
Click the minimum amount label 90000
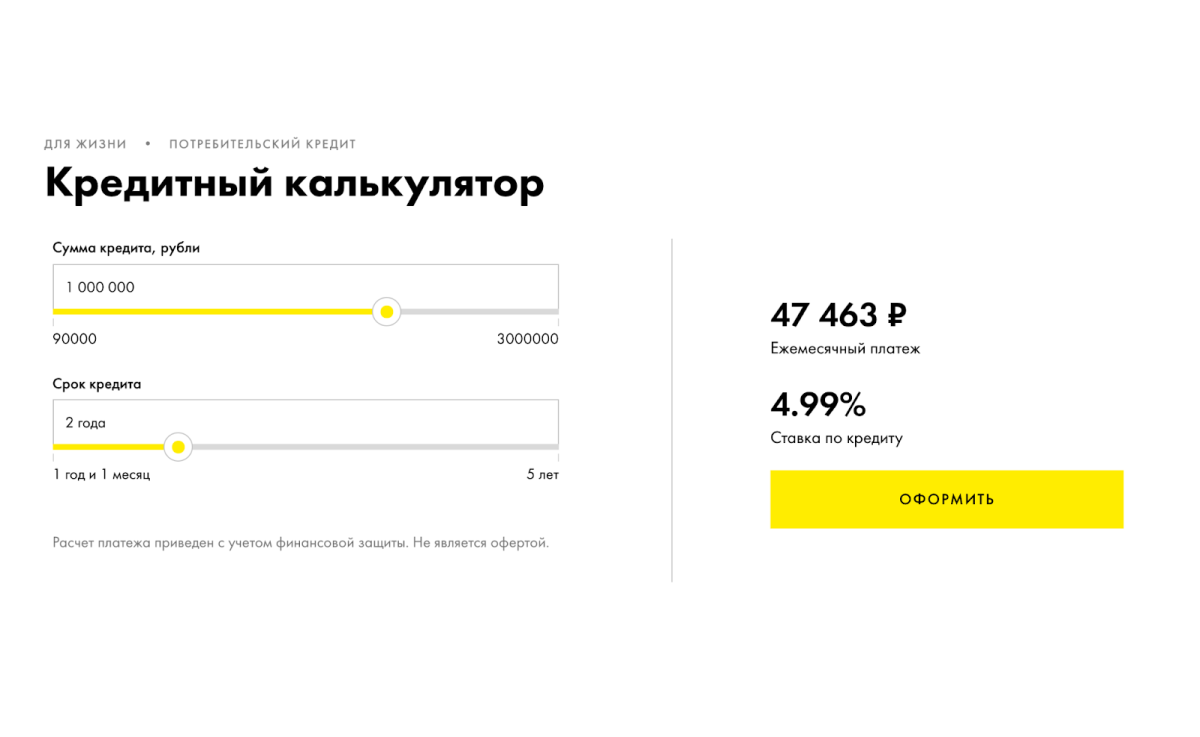point(74,338)
